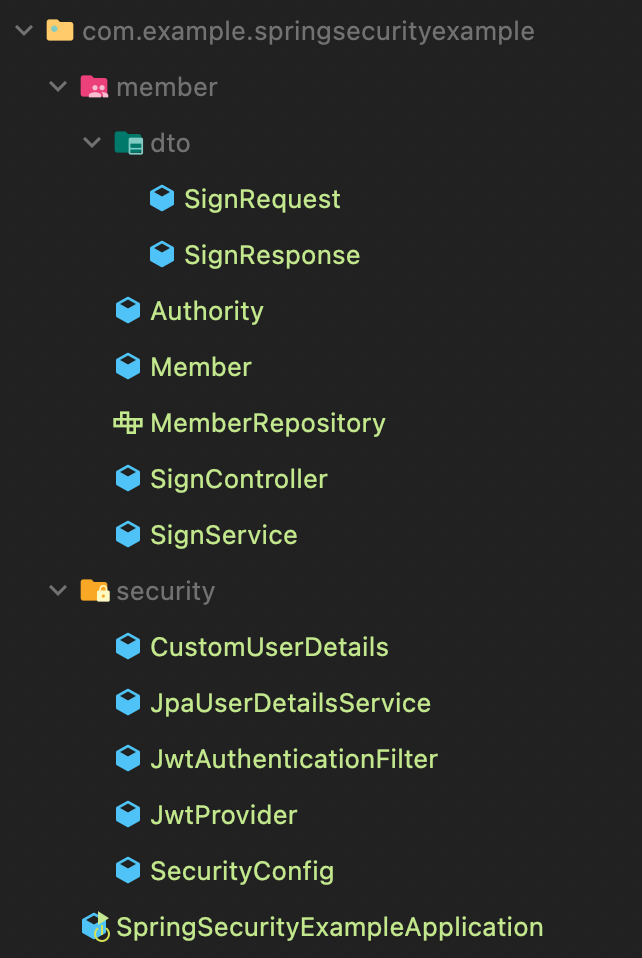Image resolution: width=642 pixels, height=958 pixels.
Task: Collapse the member folder chevron
Action: (x=59, y=87)
